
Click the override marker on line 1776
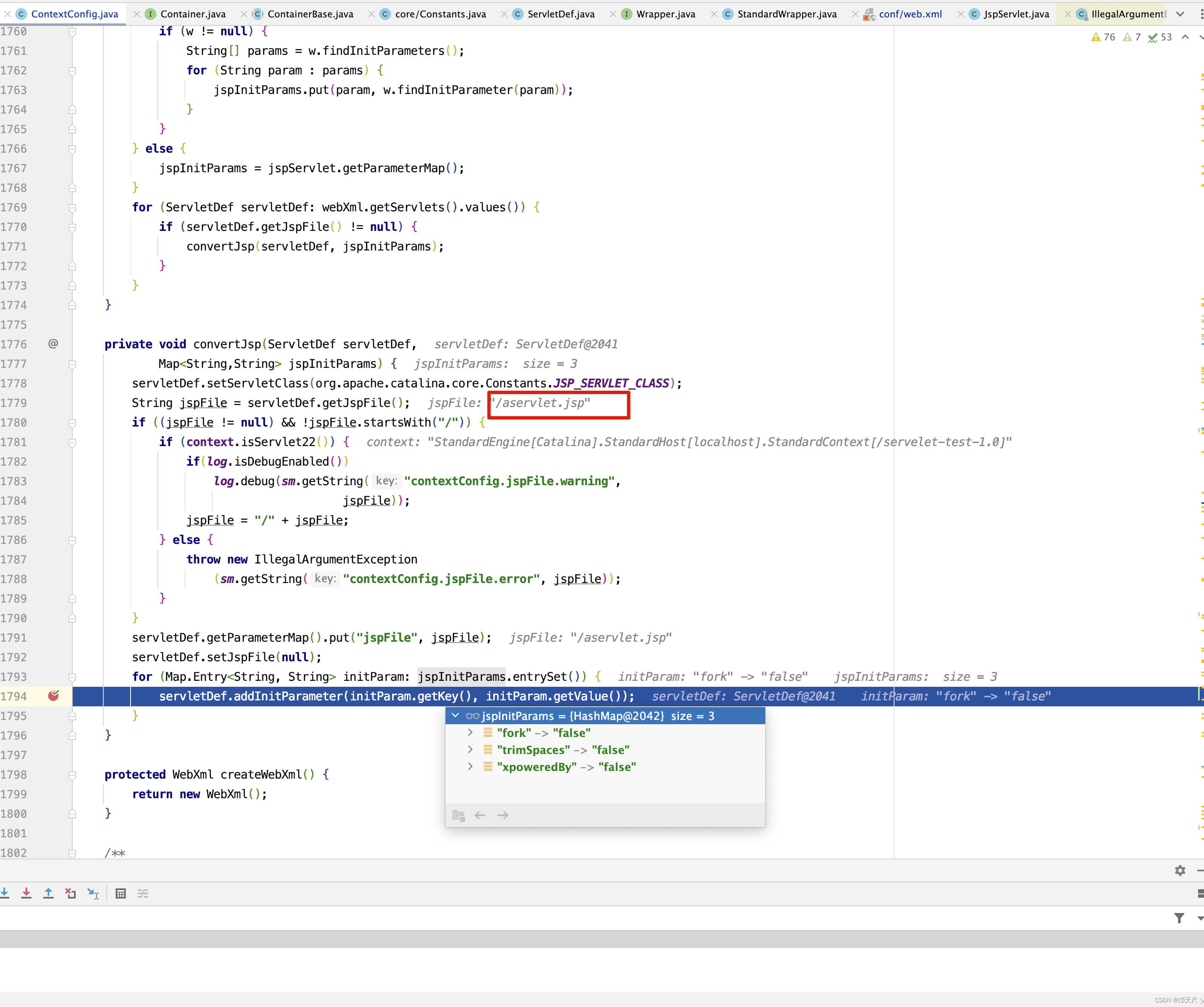point(53,344)
